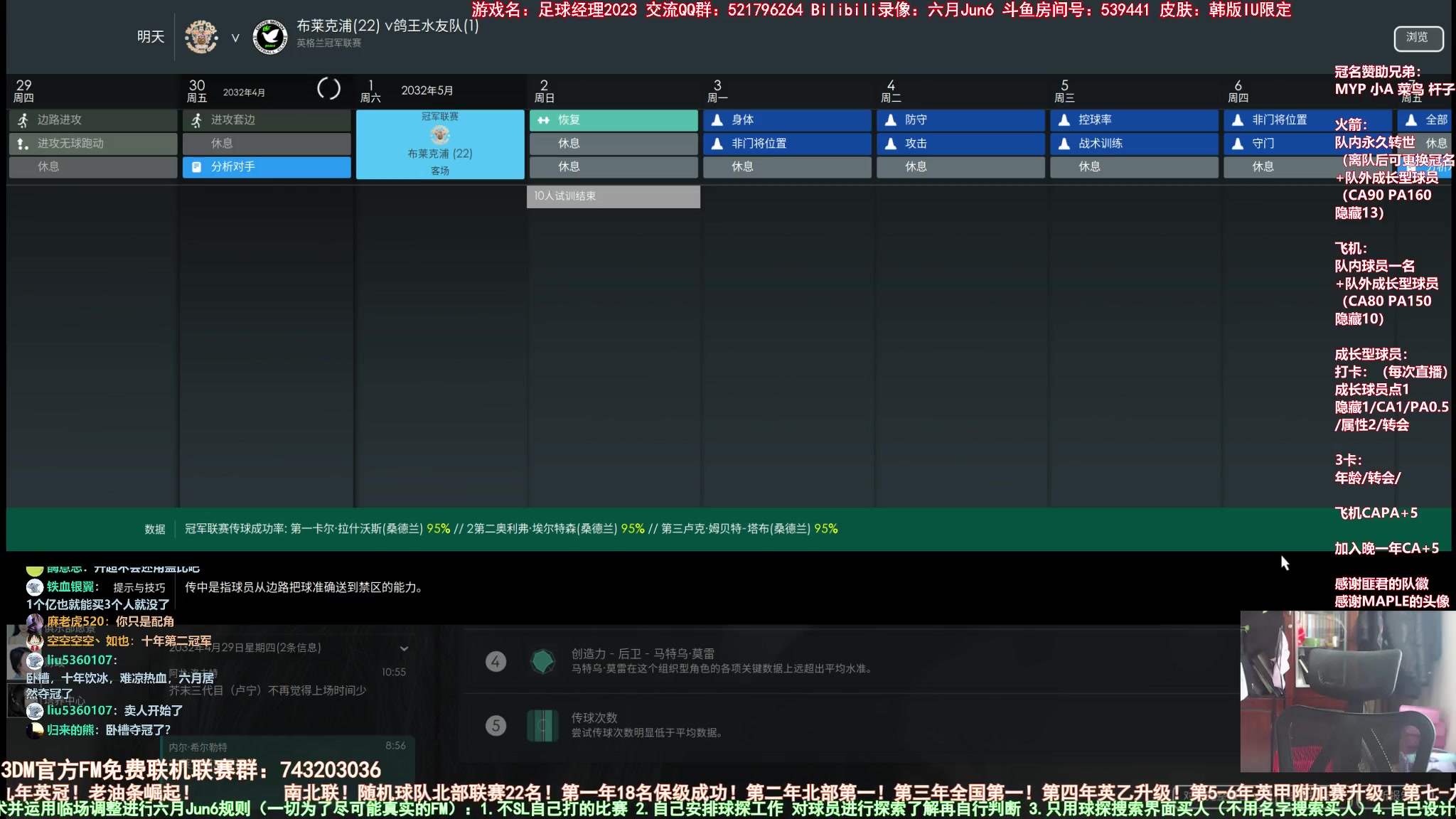
Task: Click the number 4 circle badge
Action: click(496, 662)
